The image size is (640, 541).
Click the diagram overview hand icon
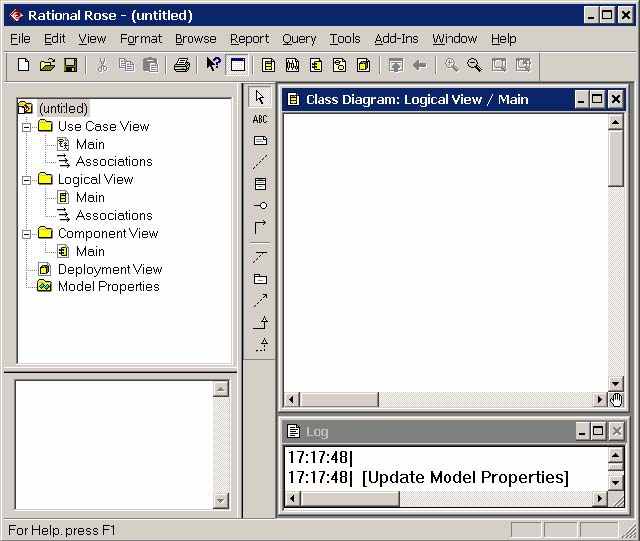[616, 400]
